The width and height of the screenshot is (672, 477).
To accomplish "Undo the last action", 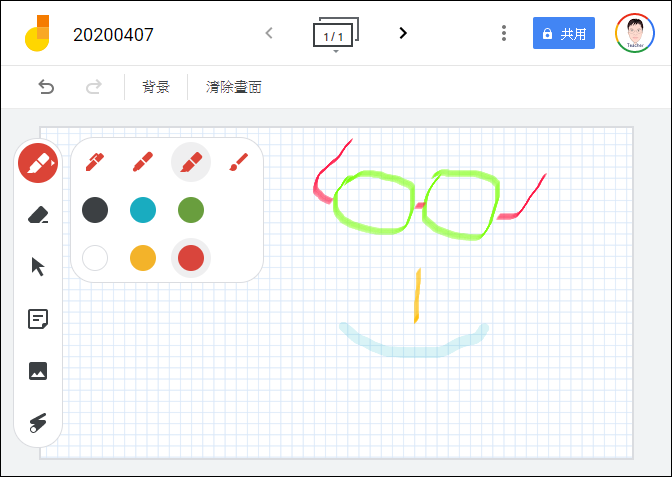I will click(x=46, y=87).
